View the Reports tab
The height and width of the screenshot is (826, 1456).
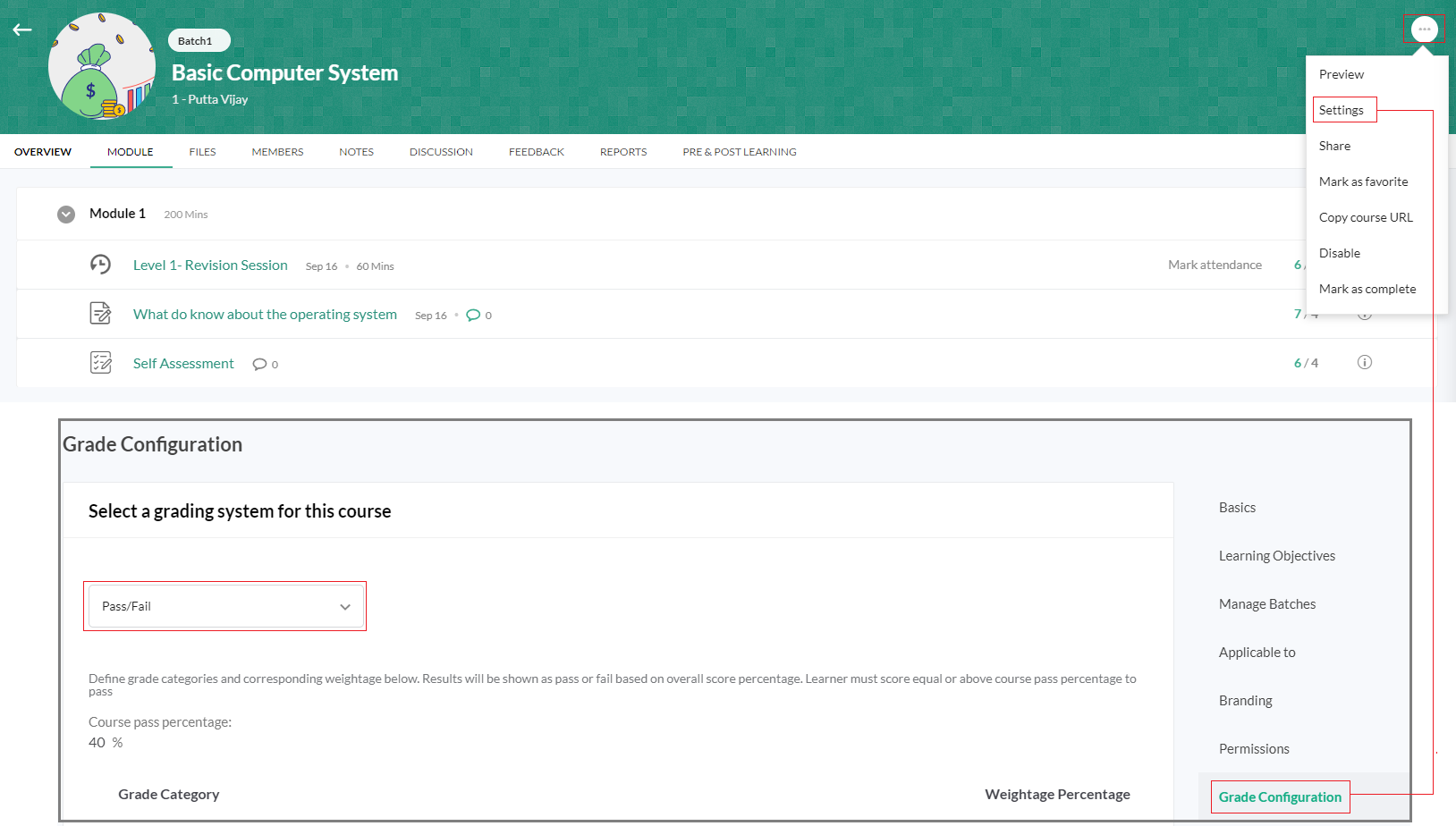(623, 152)
